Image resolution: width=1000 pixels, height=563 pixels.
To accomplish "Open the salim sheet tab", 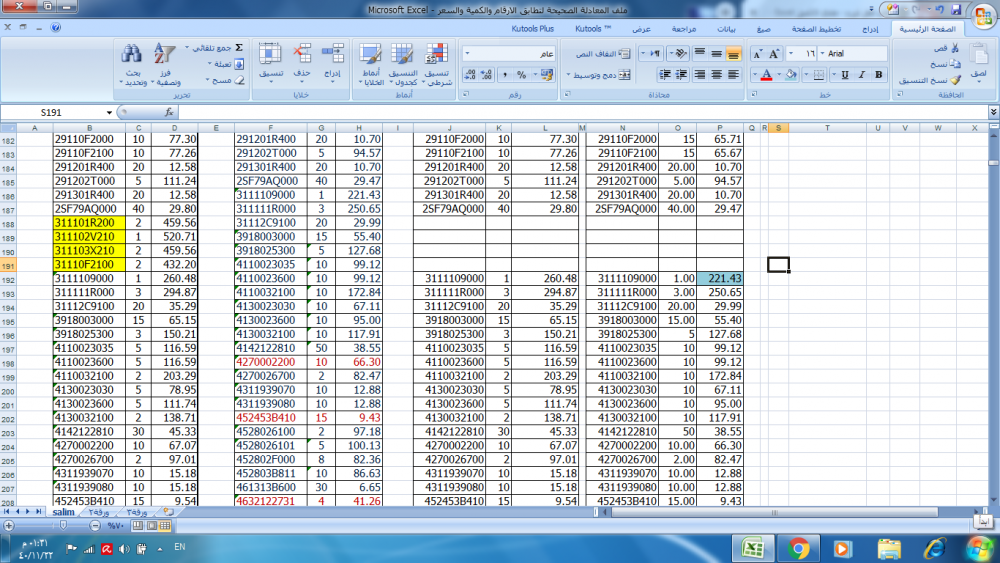I will point(64,511).
